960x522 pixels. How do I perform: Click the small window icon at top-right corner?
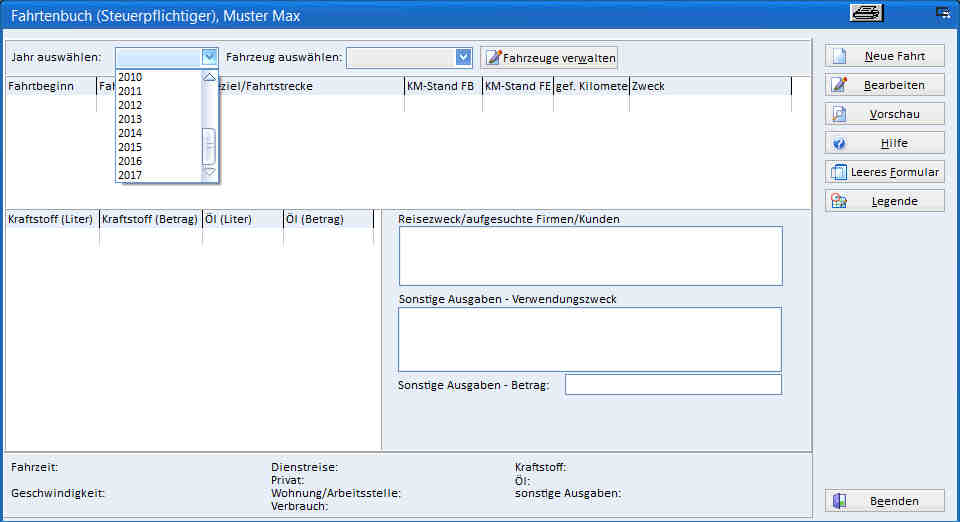tap(942, 14)
